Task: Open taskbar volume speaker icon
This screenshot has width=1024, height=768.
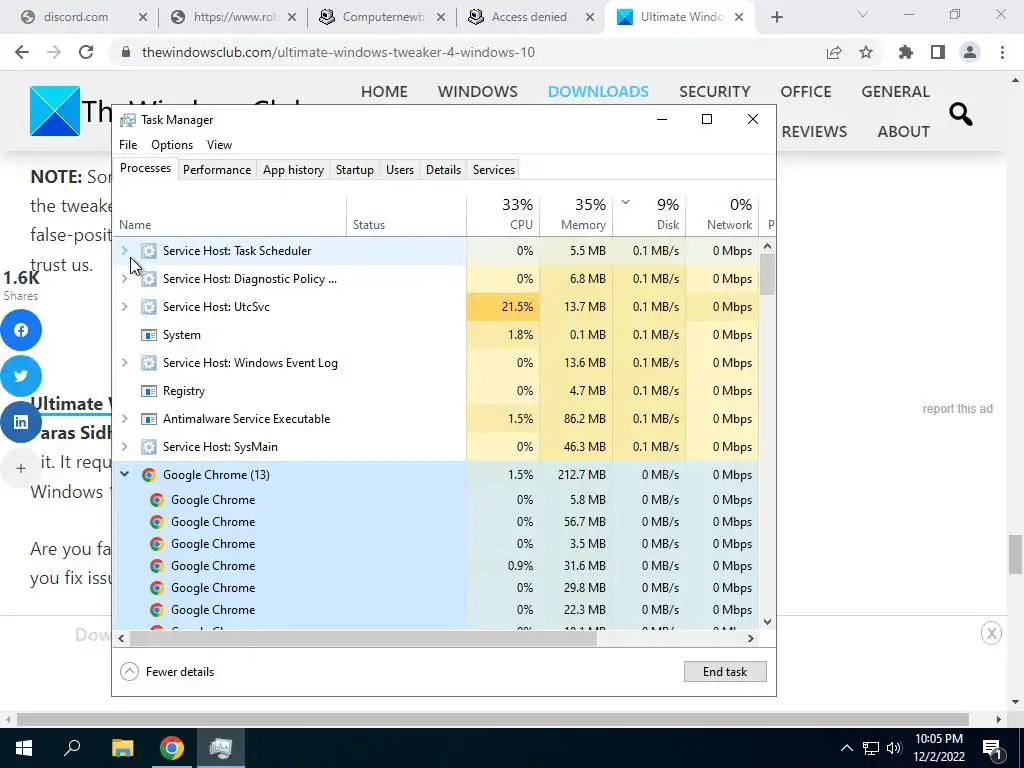Action: 894,748
